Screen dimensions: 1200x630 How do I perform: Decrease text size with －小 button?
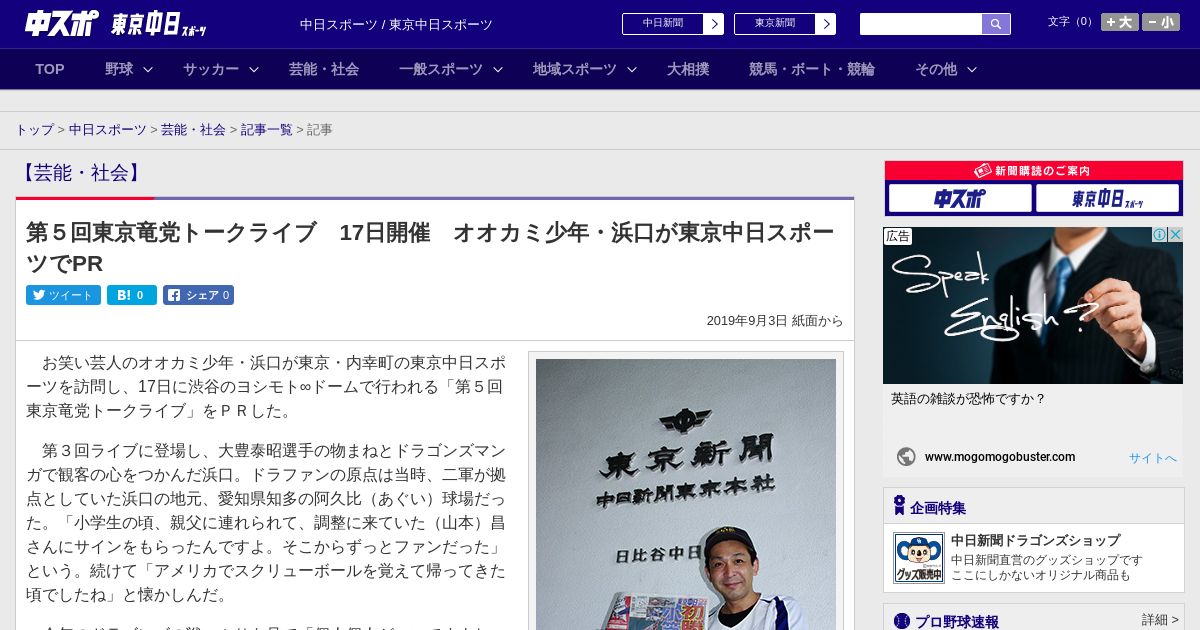[x=1161, y=22]
